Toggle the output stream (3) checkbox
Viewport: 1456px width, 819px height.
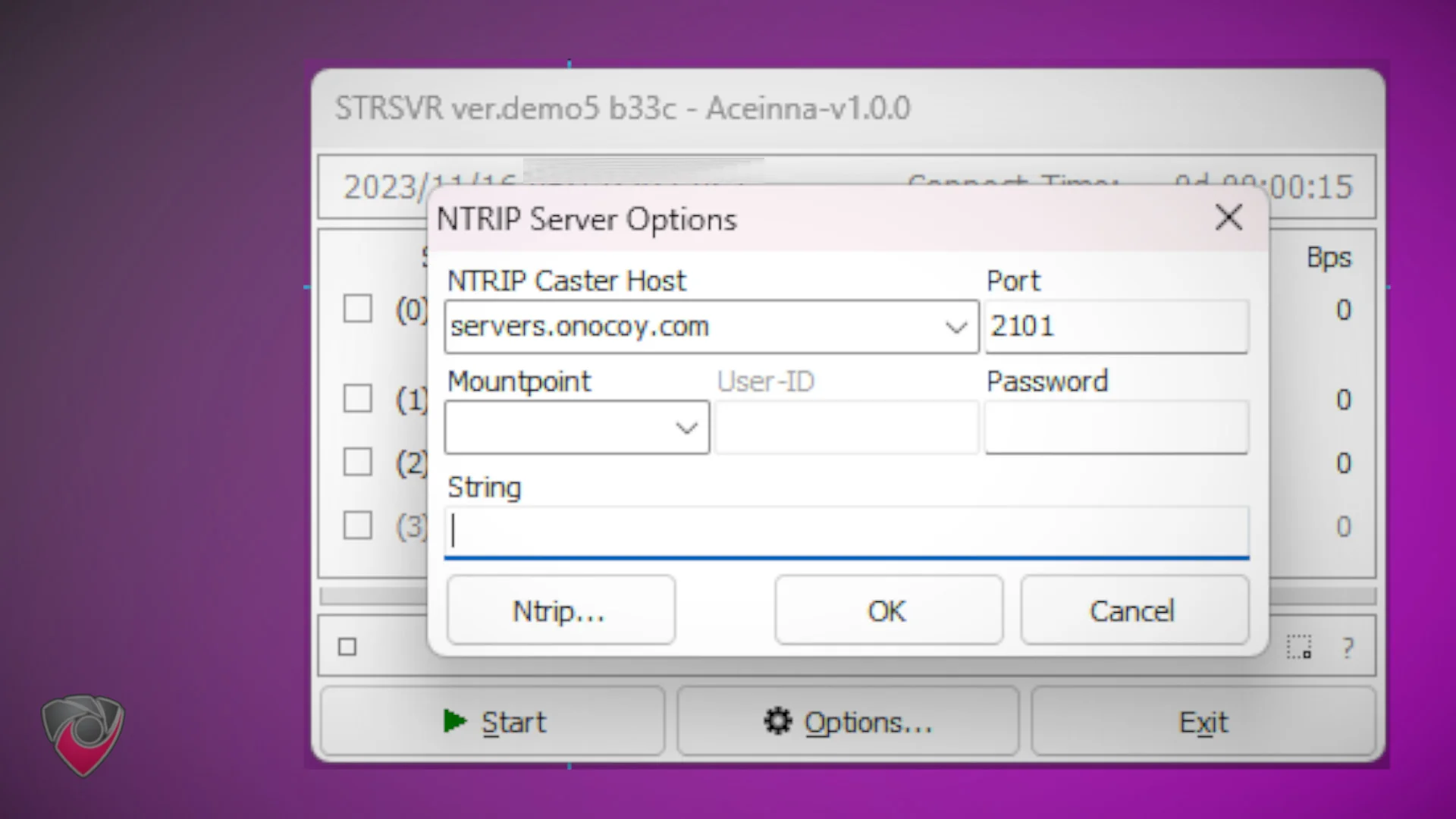pos(358,525)
